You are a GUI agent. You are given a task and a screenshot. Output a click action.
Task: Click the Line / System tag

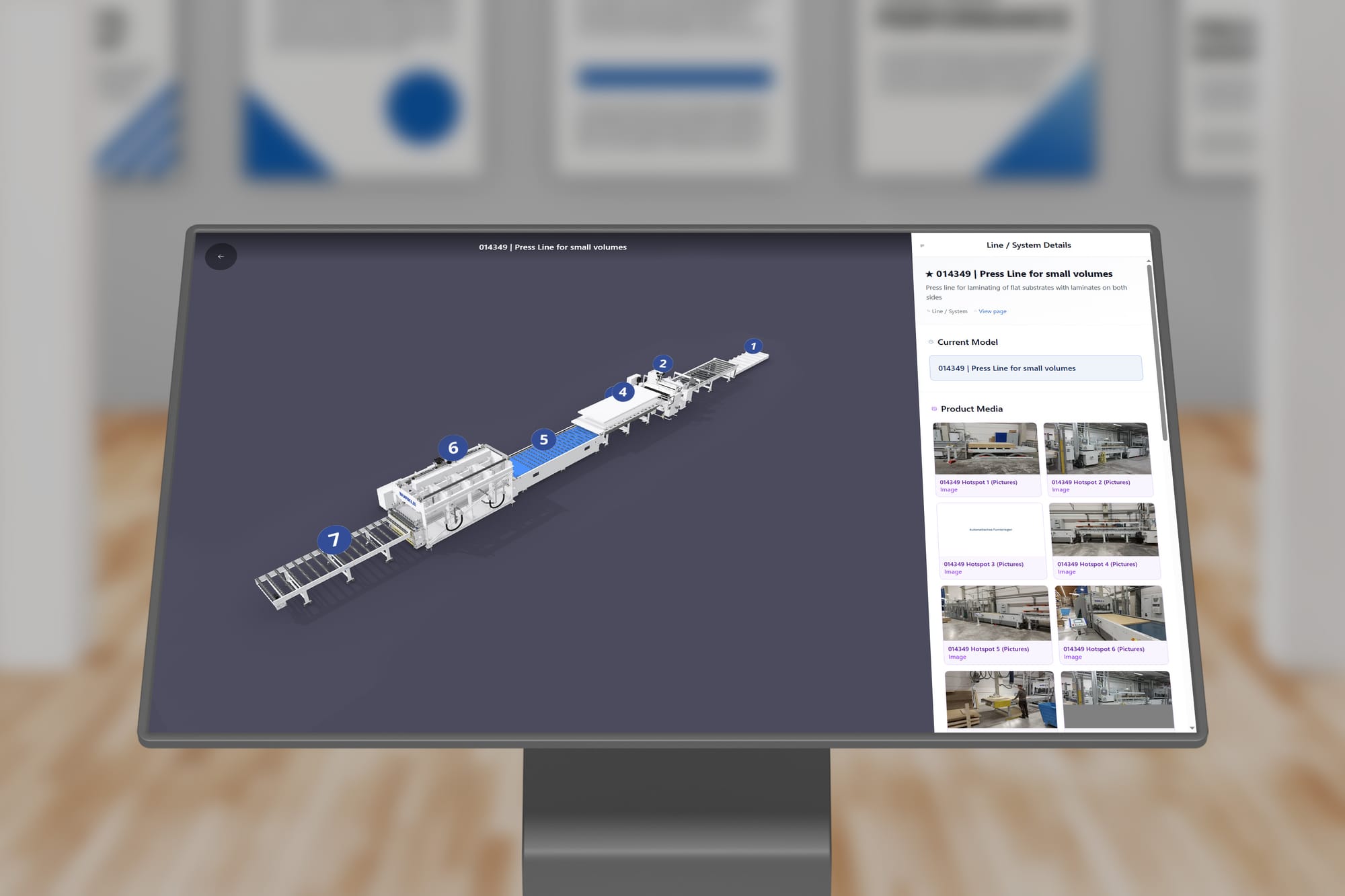pyautogui.click(x=949, y=311)
